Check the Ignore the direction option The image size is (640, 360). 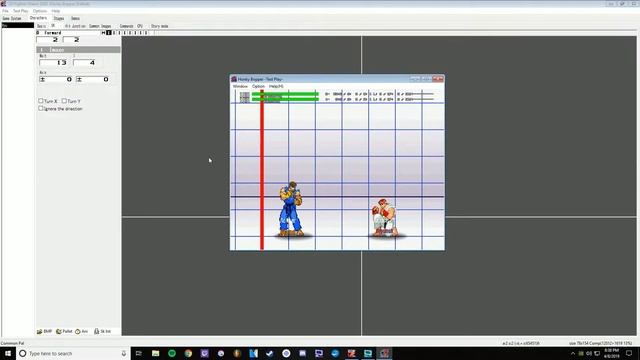(x=41, y=109)
